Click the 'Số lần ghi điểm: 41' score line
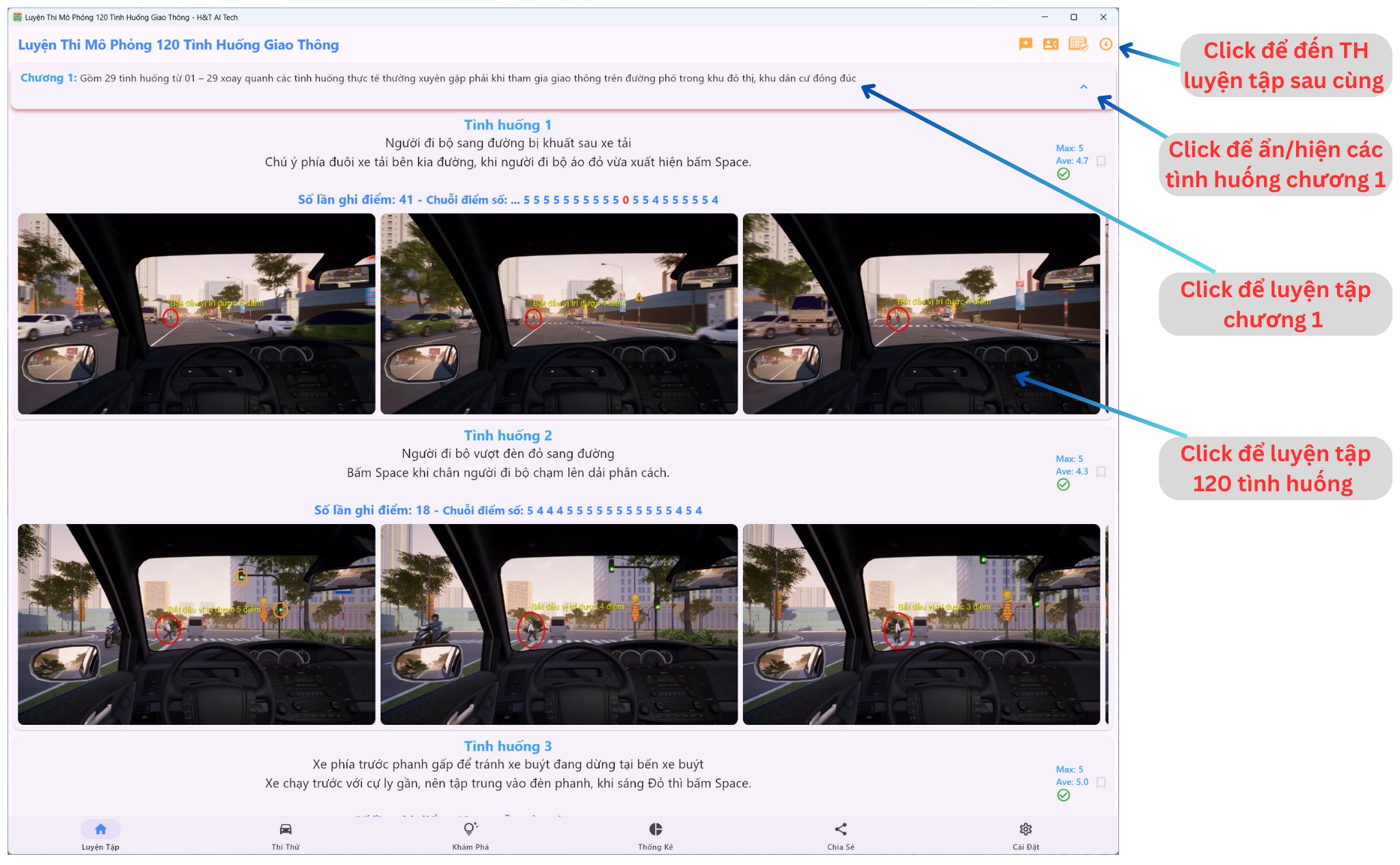 [508, 200]
